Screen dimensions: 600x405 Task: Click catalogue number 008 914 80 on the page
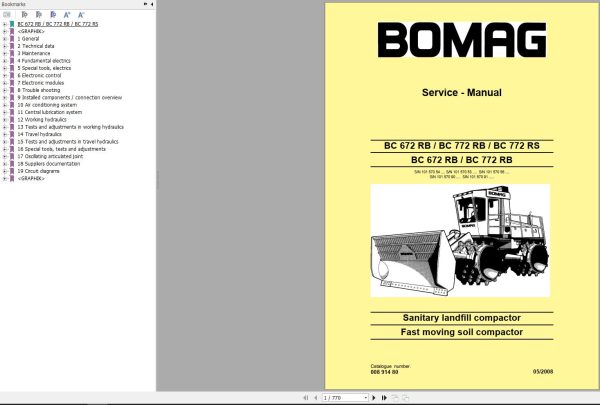pyautogui.click(x=384, y=372)
